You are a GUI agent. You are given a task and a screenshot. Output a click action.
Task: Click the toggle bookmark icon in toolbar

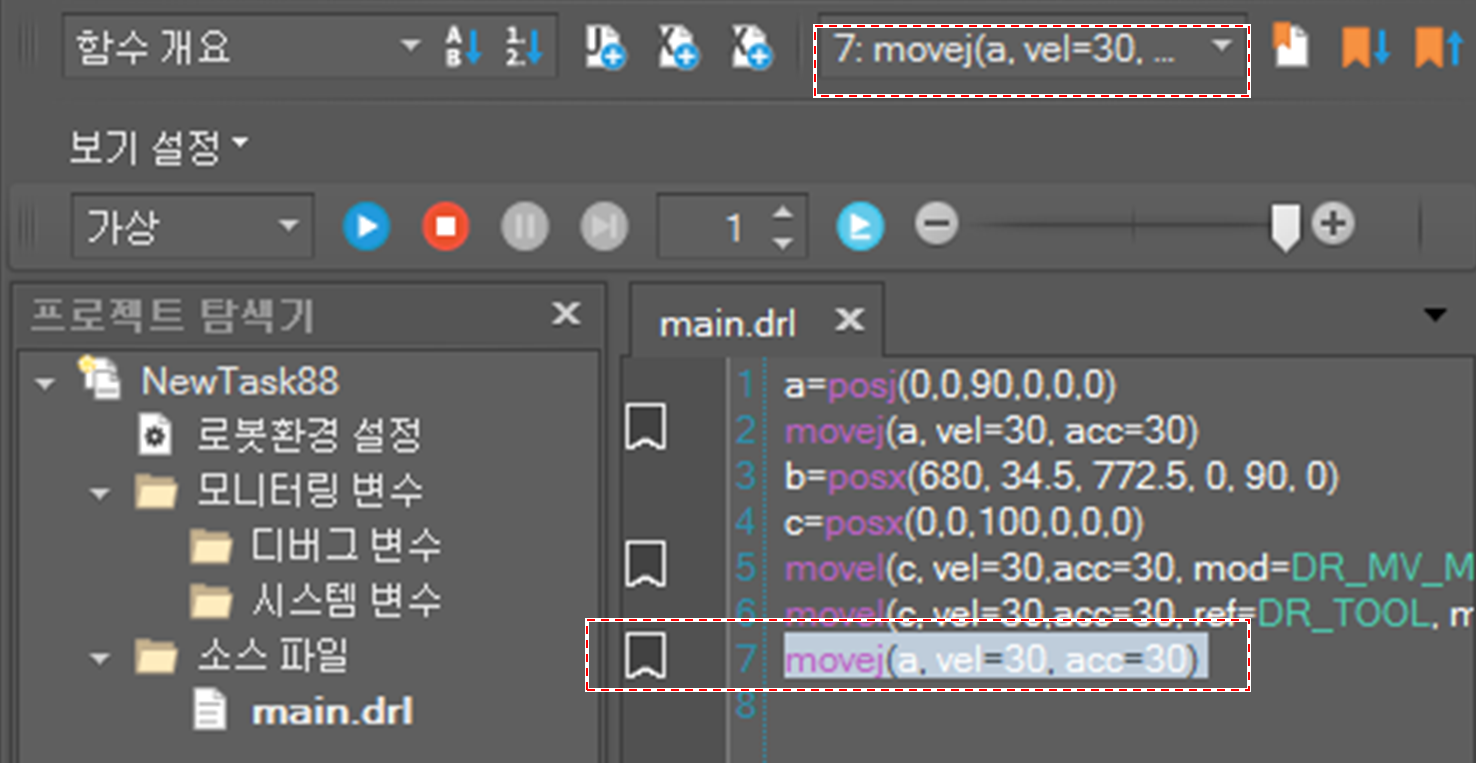click(1291, 46)
